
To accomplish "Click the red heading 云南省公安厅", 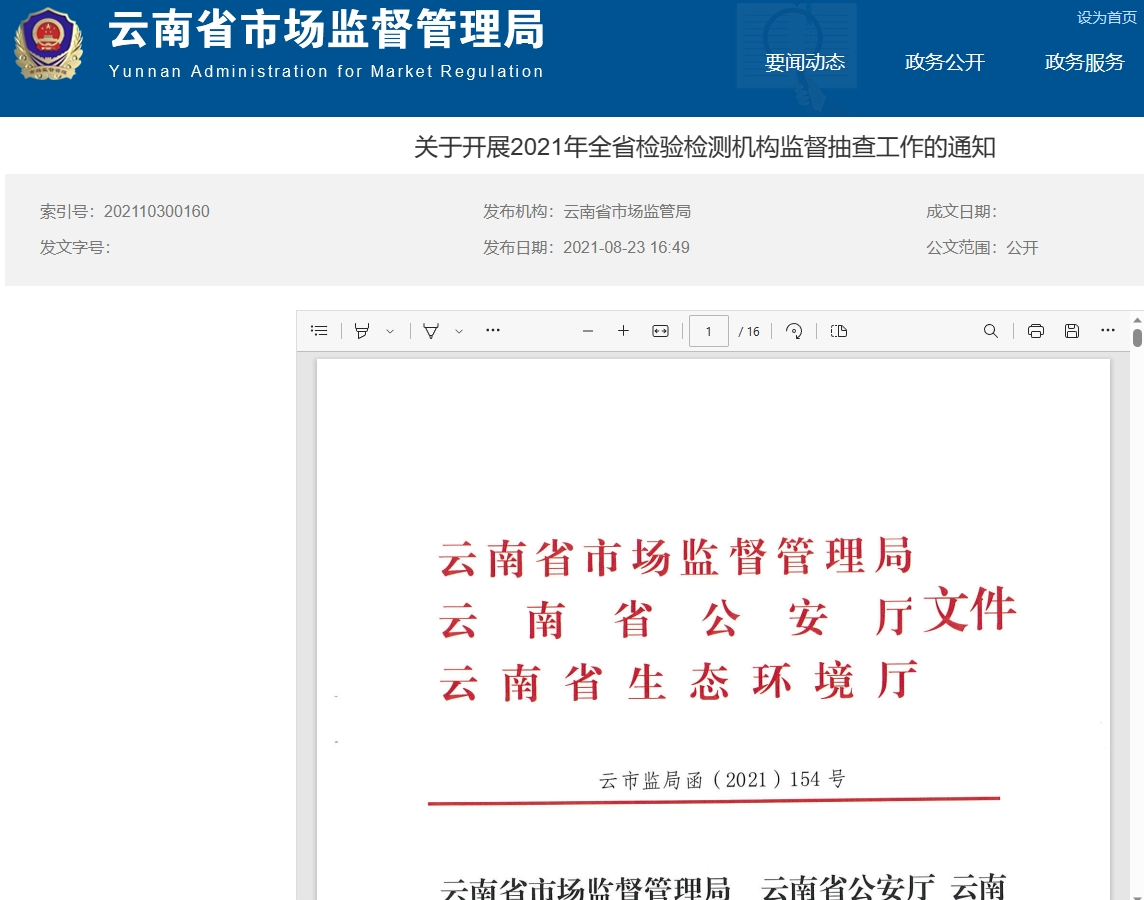I will click(676, 619).
